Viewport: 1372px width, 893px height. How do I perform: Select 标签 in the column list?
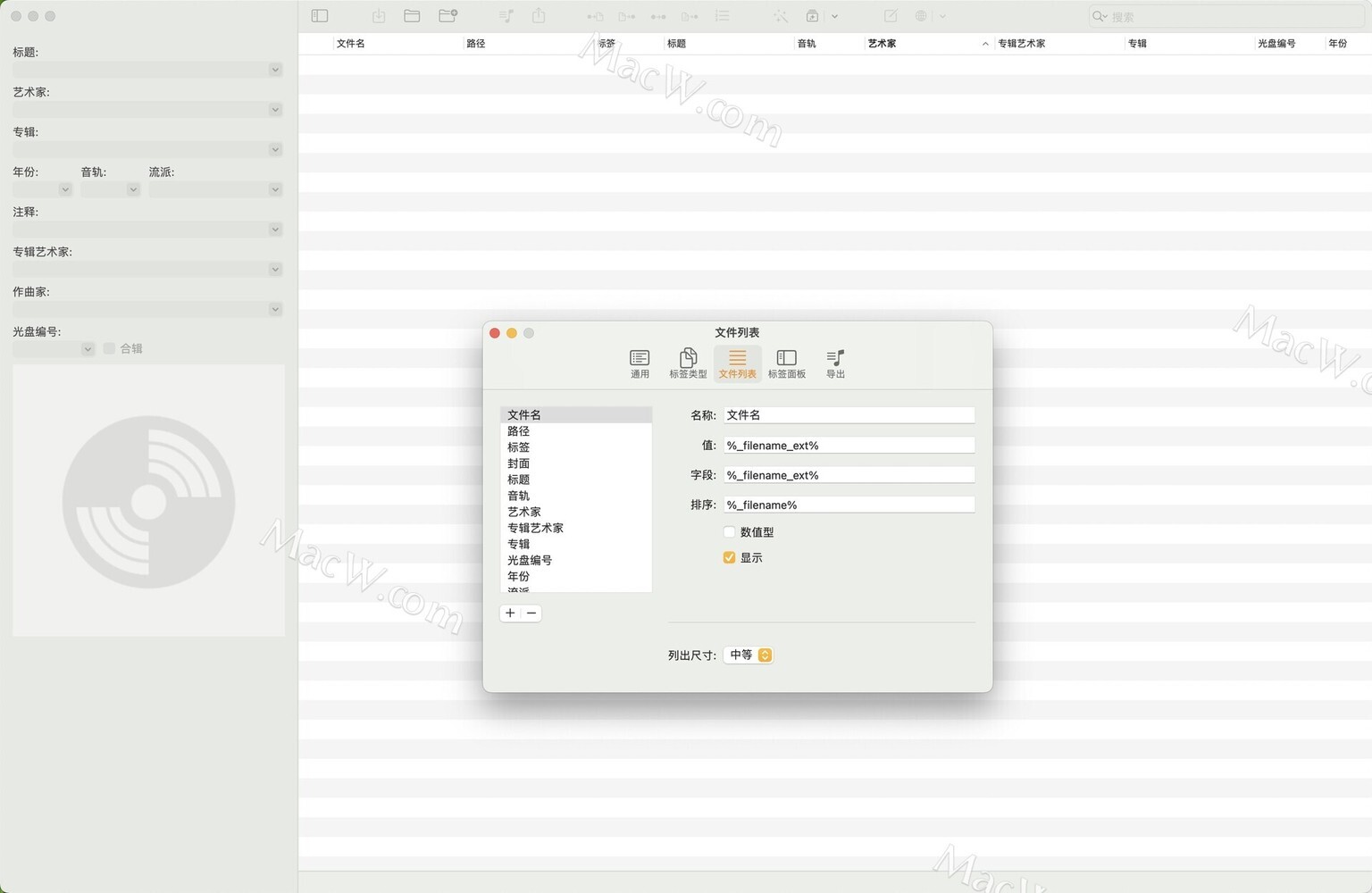(x=576, y=447)
